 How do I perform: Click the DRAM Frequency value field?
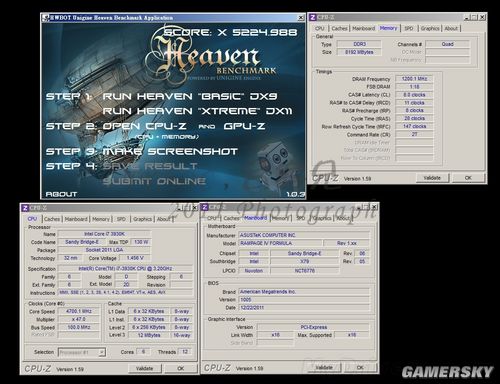(x=414, y=79)
